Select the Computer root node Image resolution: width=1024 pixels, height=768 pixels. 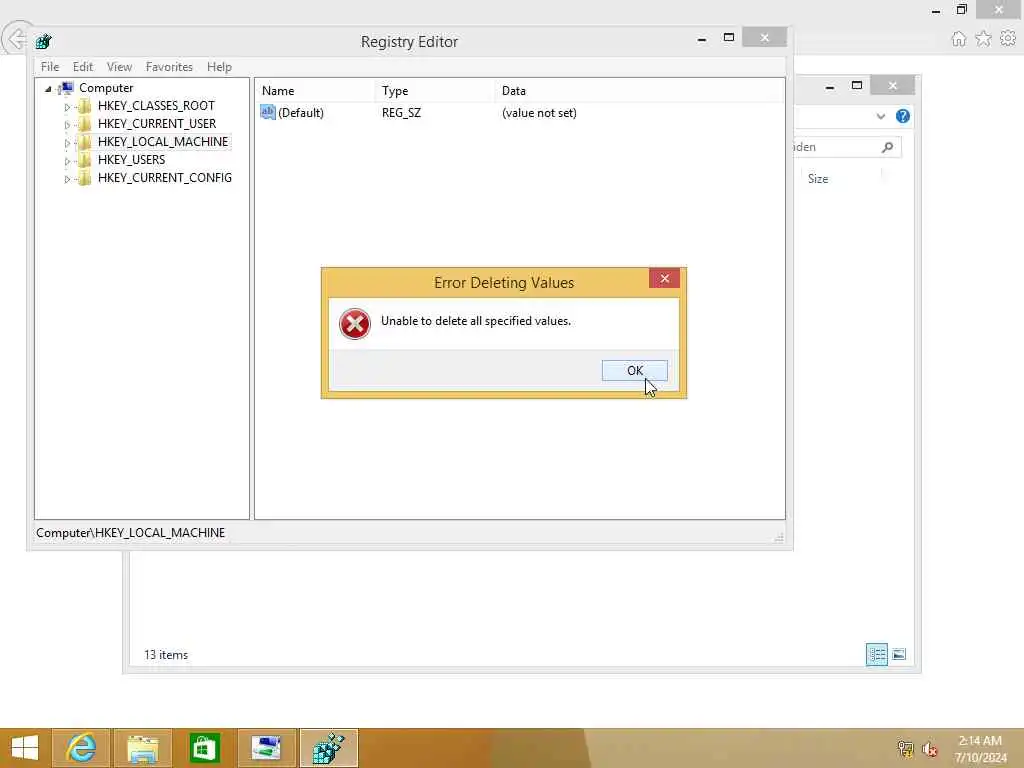pyautogui.click(x=106, y=88)
